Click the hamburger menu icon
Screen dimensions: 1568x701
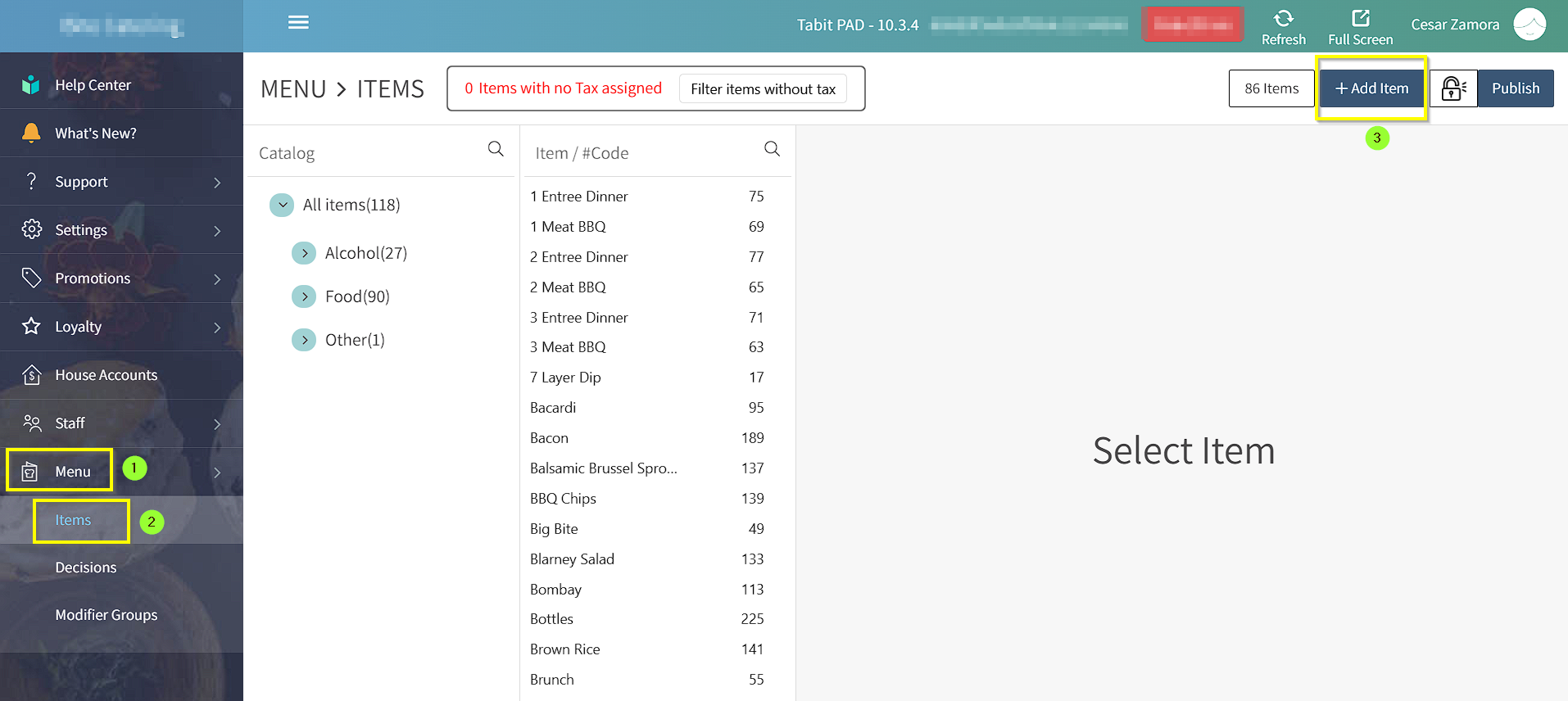pyautogui.click(x=298, y=22)
